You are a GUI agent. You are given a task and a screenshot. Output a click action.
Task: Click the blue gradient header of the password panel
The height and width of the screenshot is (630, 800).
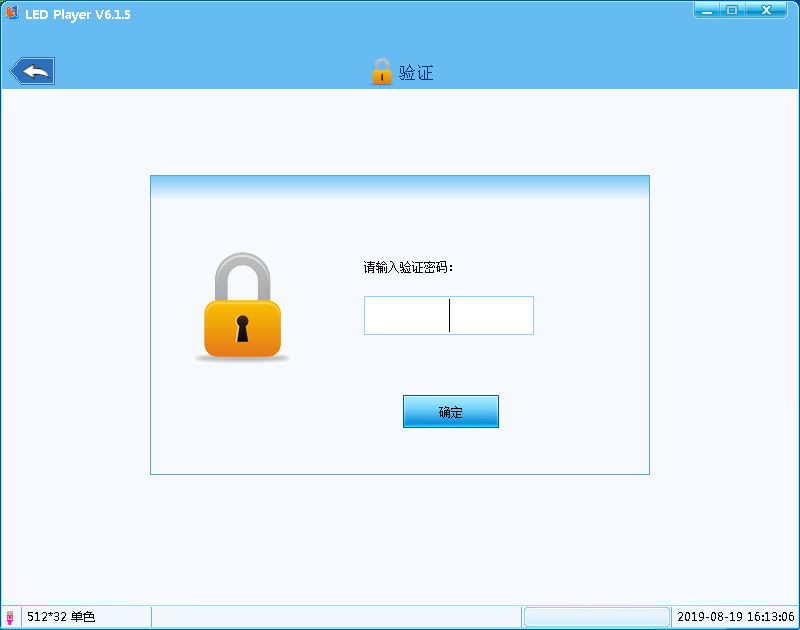pyautogui.click(x=400, y=187)
